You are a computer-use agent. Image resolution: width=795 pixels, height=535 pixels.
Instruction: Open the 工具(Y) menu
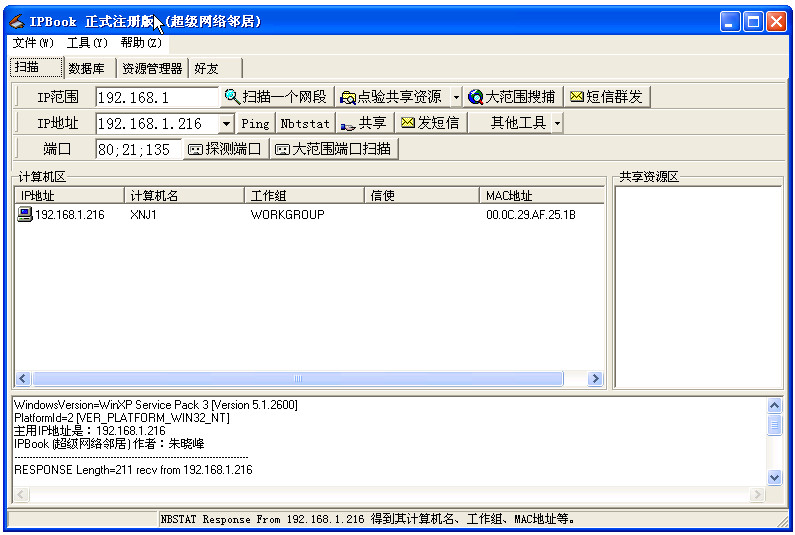[x=87, y=43]
